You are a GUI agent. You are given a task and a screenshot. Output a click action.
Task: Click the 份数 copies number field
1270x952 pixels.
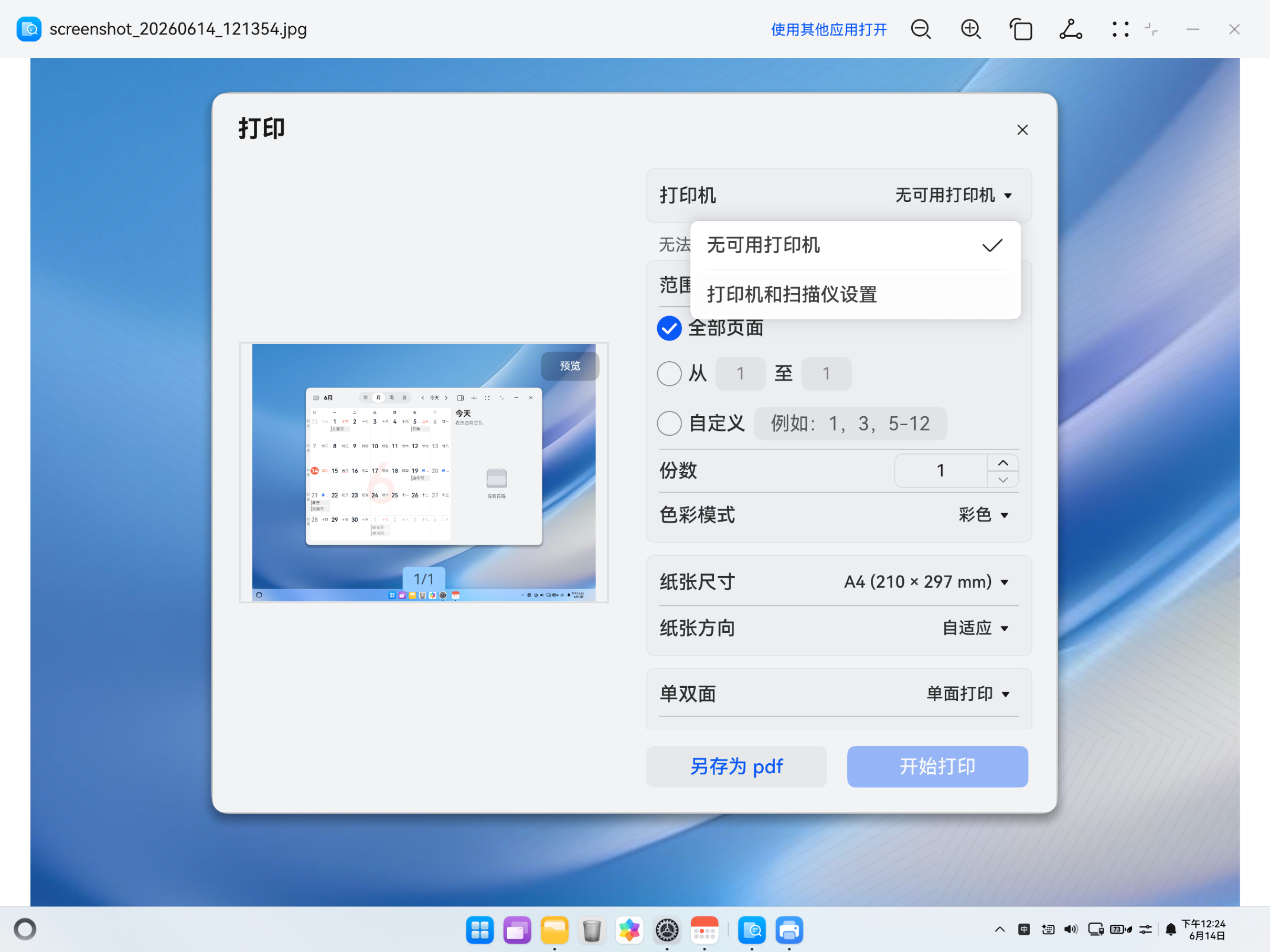point(941,471)
